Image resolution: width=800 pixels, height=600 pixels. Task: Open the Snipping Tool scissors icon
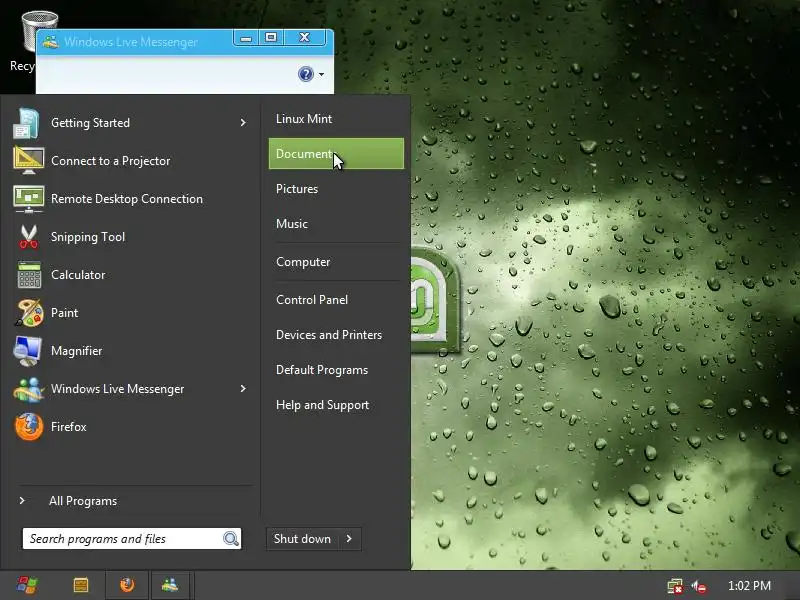(x=29, y=237)
